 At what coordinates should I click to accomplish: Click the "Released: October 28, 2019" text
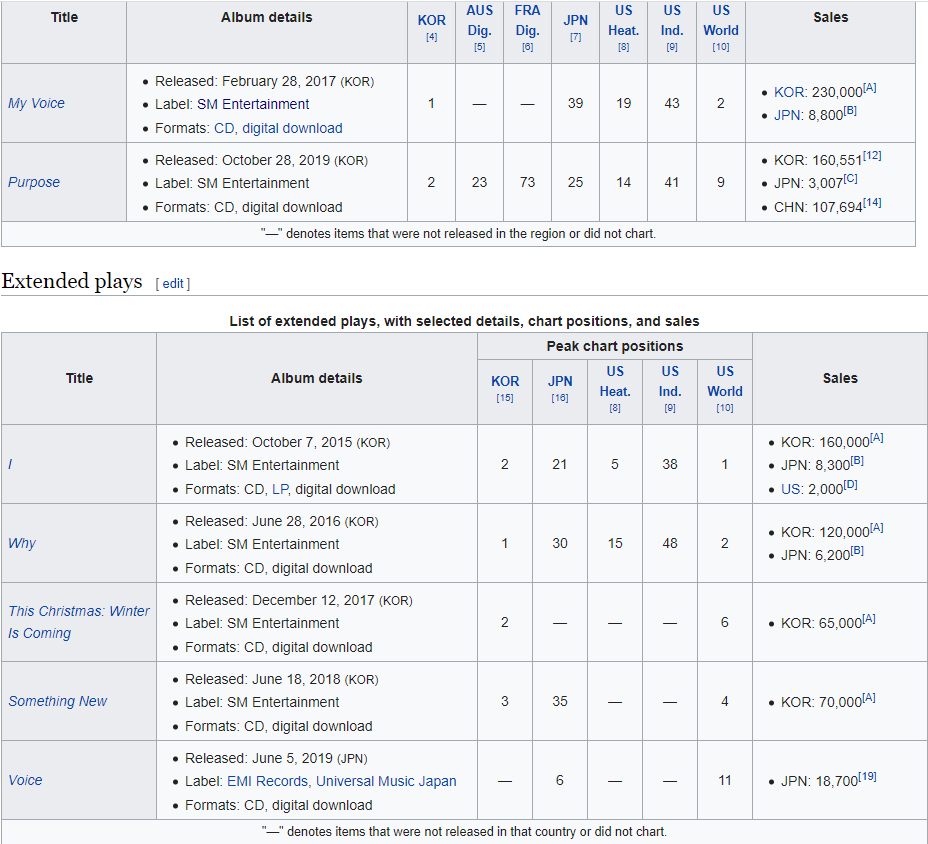pos(243,160)
